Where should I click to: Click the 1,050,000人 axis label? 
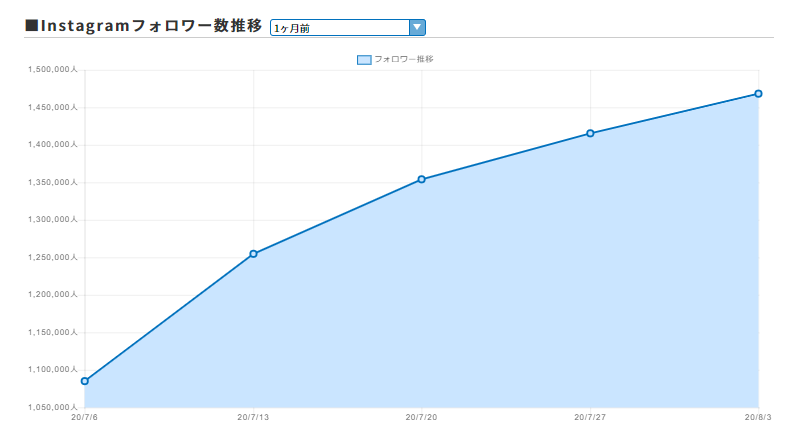coord(53,407)
